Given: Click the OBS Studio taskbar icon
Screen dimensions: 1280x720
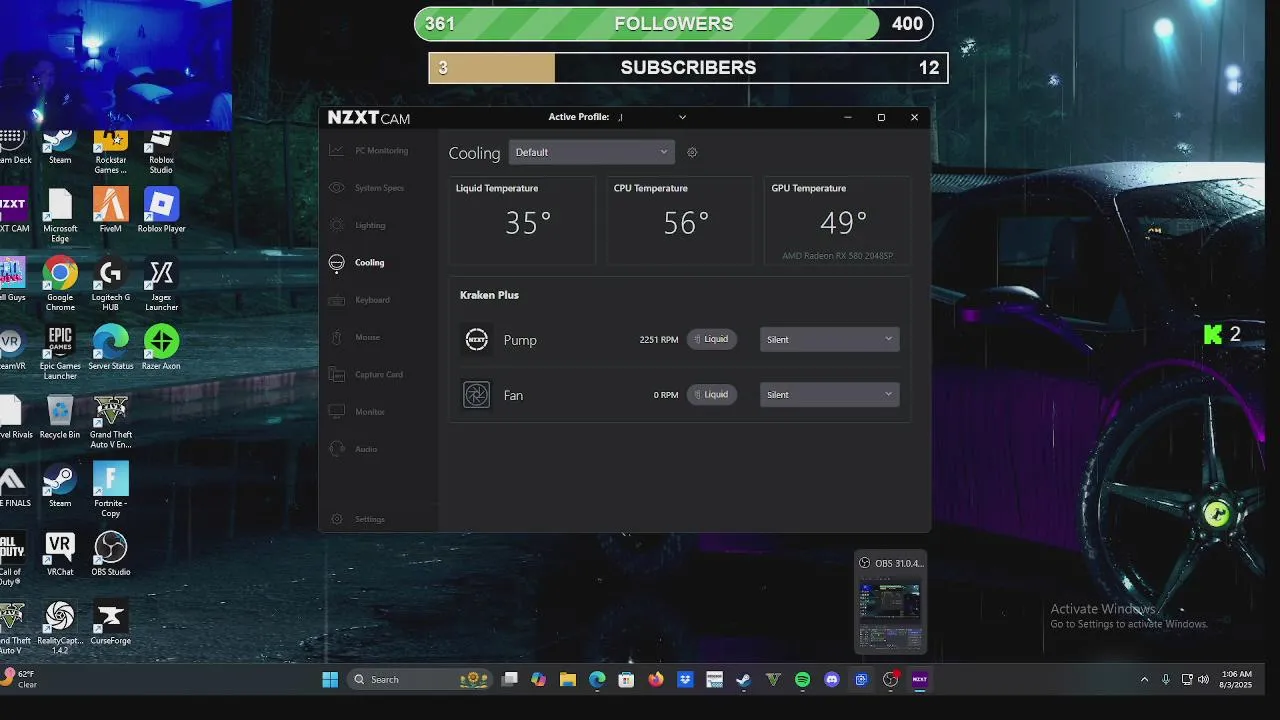Looking at the screenshot, I should (x=890, y=680).
